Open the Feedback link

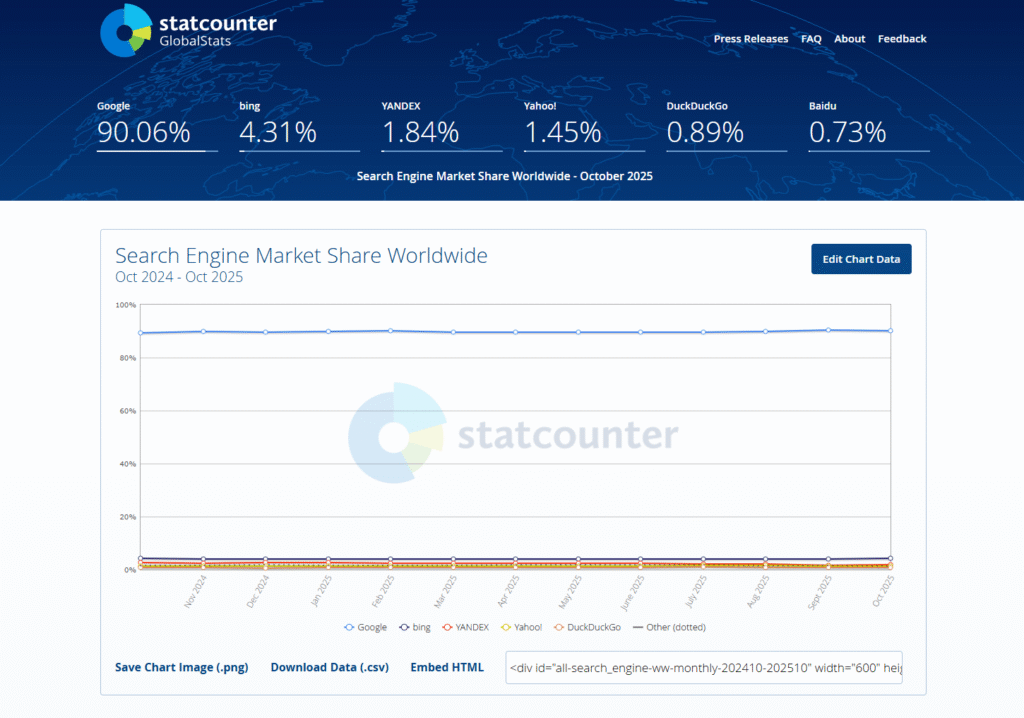pyautogui.click(x=902, y=39)
